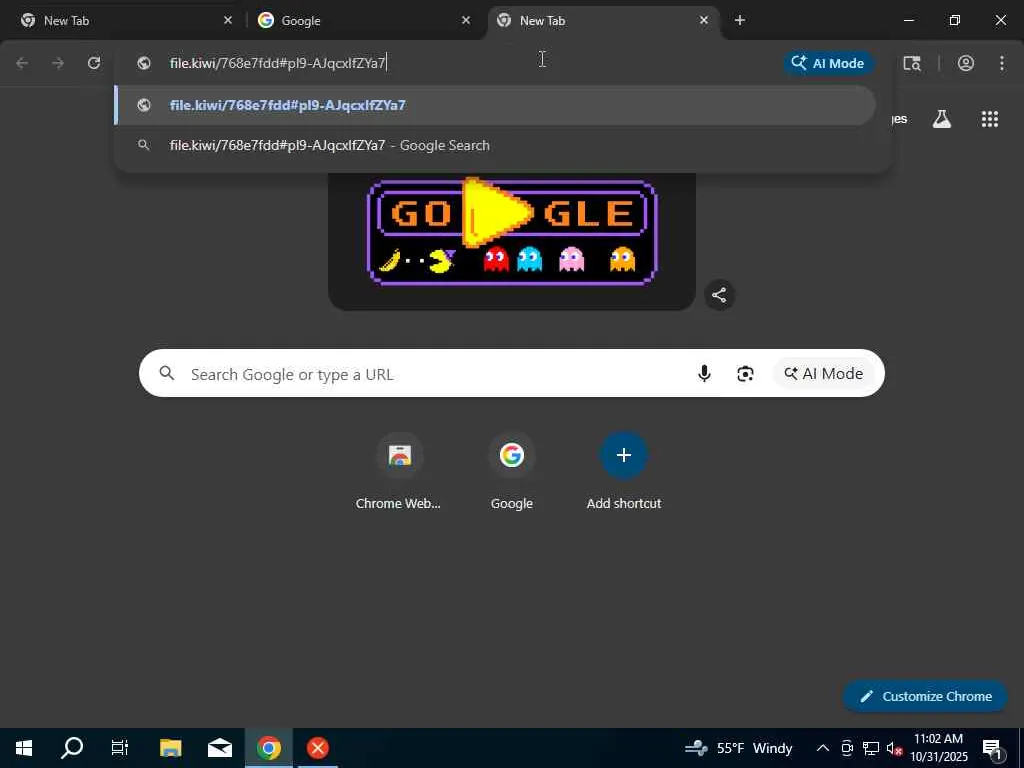
Task: Select the file.kiwi URL suggestion
Action: [495, 105]
